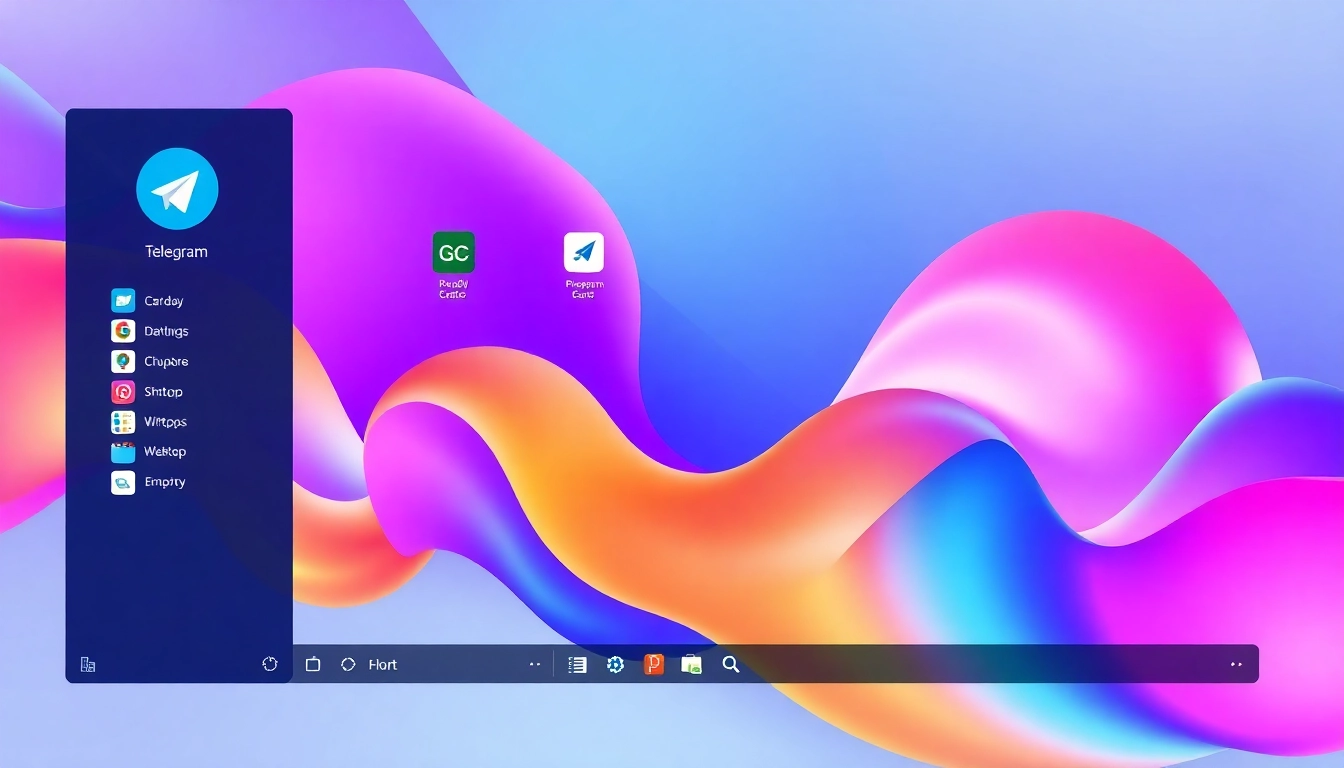Click the large Telegram paper plane logo
This screenshot has height=768, width=1344.
[x=177, y=189]
